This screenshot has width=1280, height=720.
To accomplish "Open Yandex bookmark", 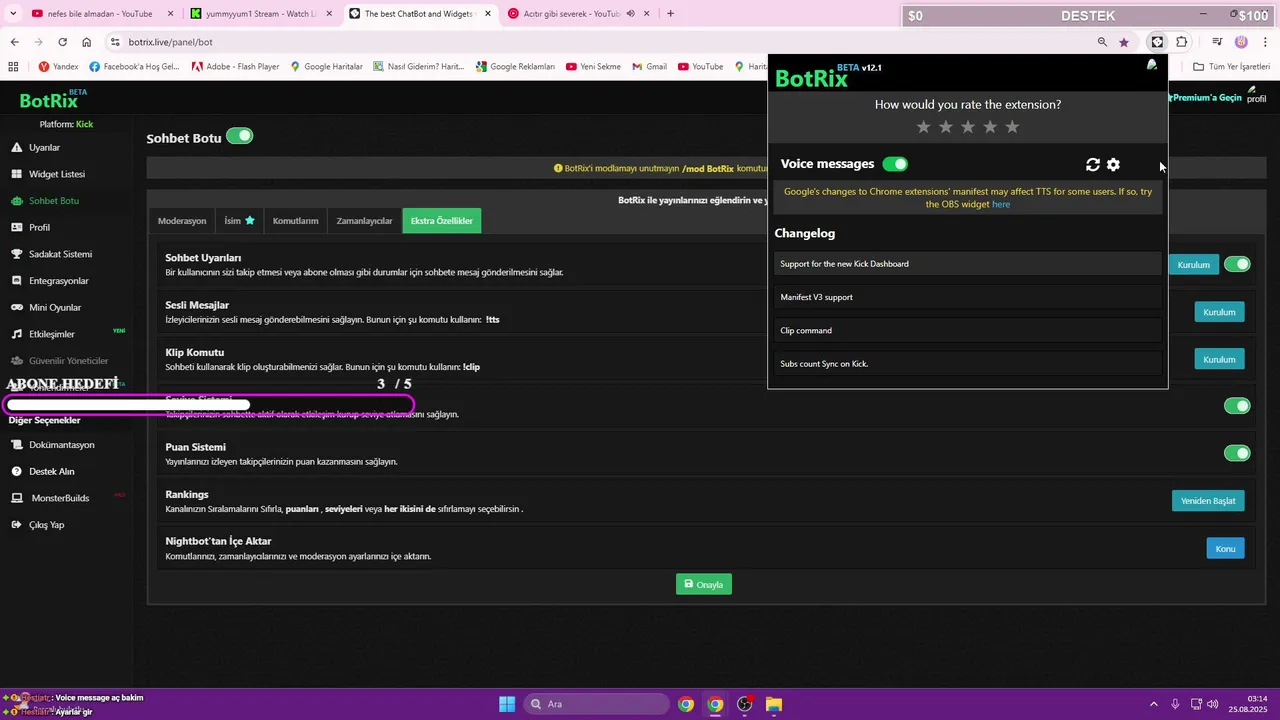I will point(58,67).
